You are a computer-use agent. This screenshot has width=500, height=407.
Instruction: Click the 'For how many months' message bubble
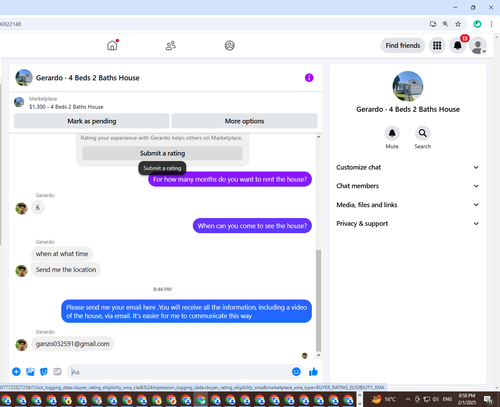(230, 179)
